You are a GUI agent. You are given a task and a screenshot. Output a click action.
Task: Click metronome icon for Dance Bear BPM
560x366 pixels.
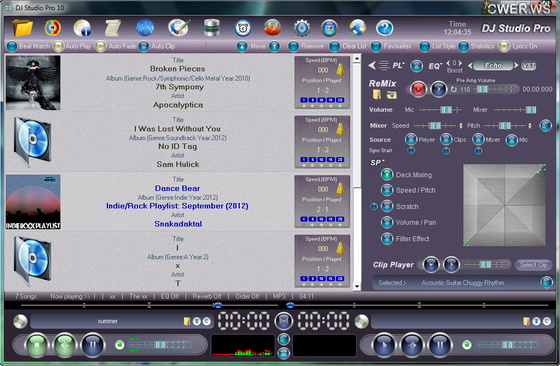tap(340, 189)
